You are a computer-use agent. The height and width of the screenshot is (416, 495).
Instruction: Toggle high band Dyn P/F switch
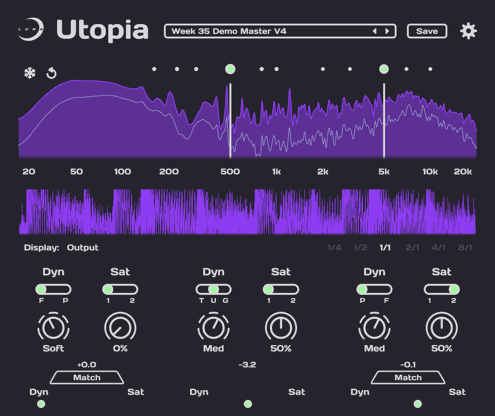click(374, 289)
